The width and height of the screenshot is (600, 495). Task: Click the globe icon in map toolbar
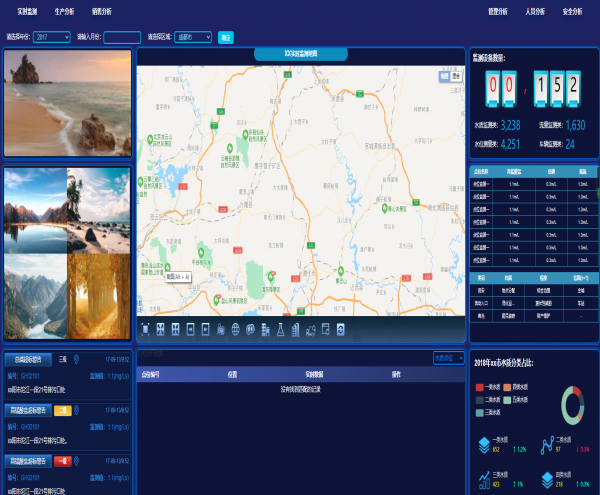point(236,329)
